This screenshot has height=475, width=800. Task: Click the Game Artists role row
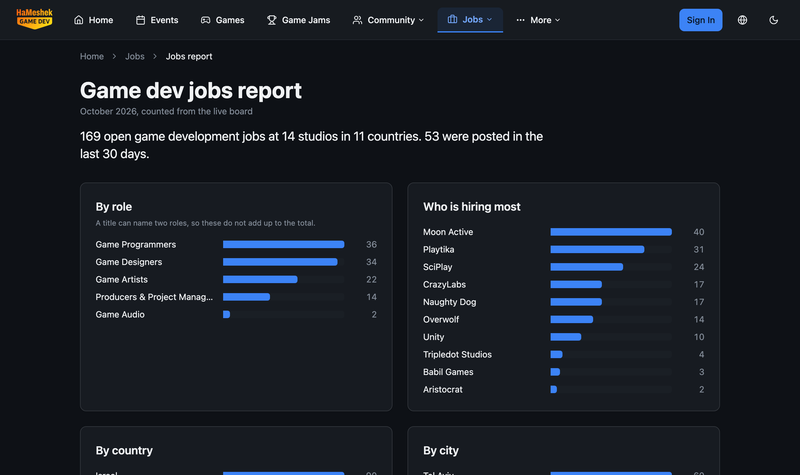coord(236,279)
